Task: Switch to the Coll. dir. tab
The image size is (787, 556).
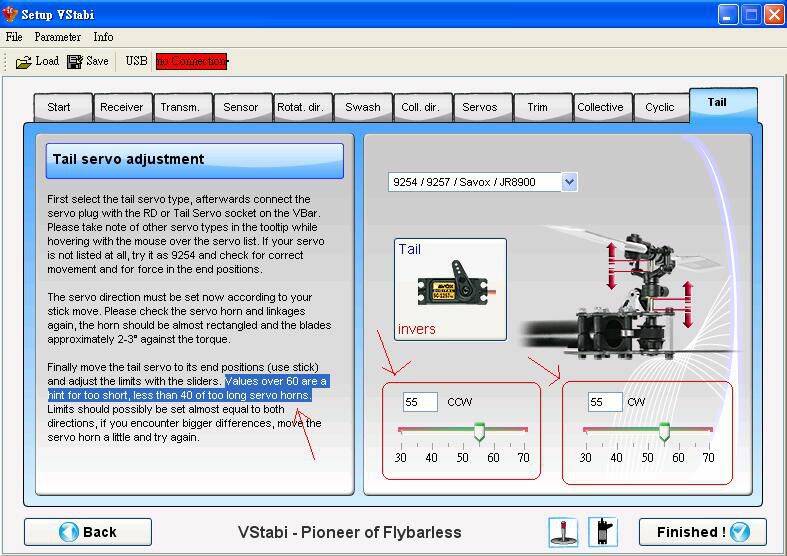Action: [x=423, y=107]
